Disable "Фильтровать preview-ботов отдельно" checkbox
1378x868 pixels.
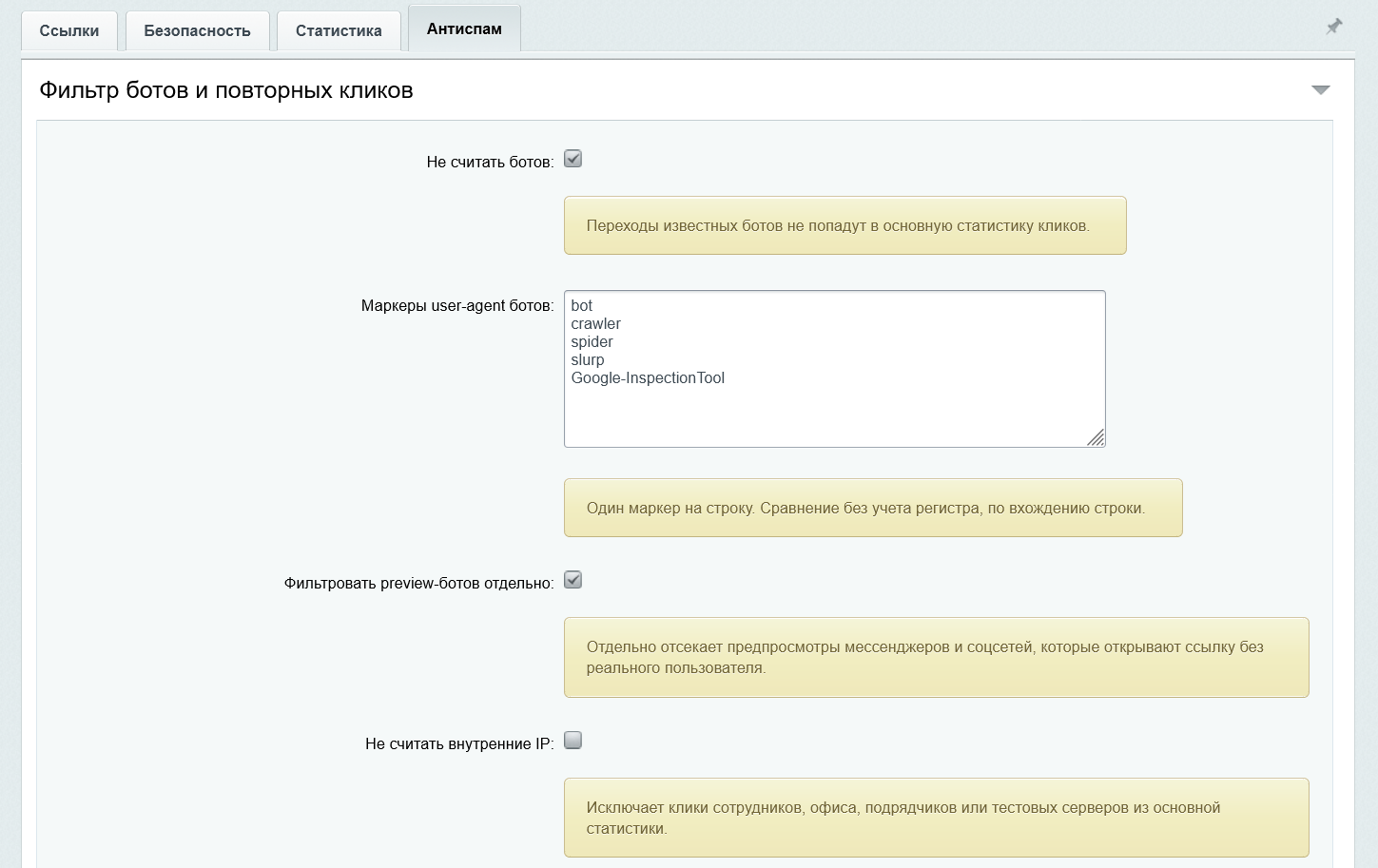coord(573,580)
